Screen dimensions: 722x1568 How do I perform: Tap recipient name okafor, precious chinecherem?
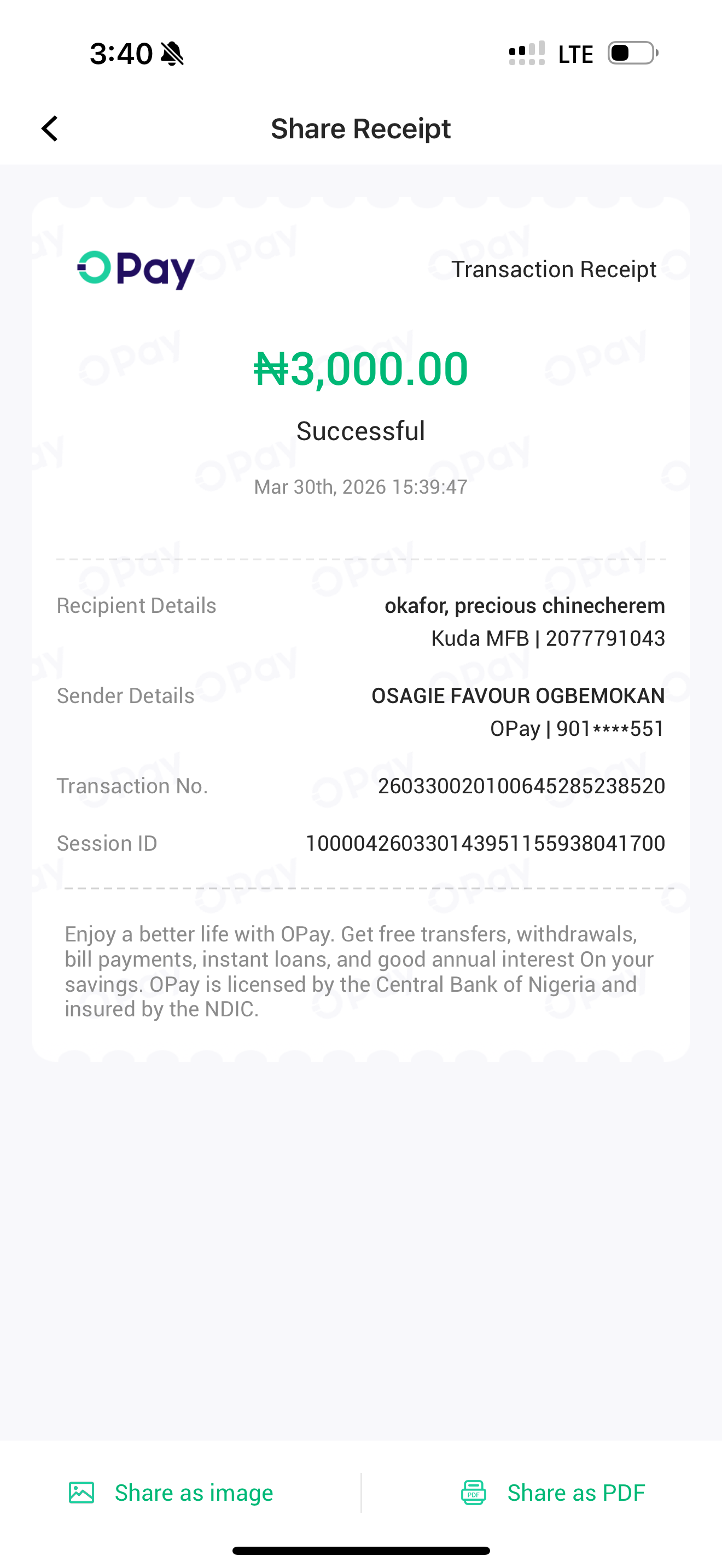pos(524,606)
